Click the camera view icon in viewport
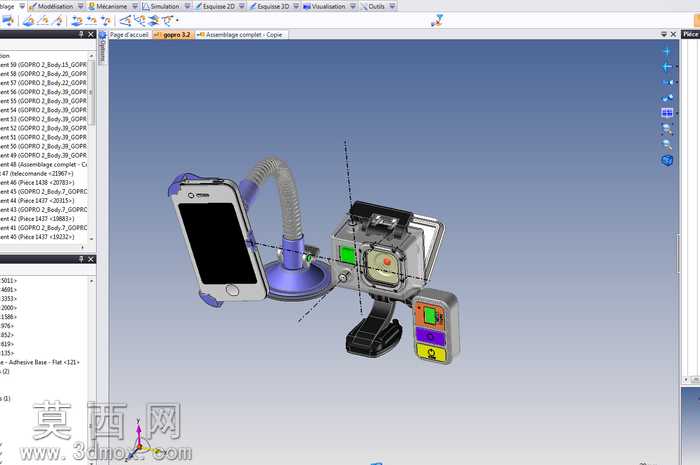The image size is (700, 465). (668, 83)
